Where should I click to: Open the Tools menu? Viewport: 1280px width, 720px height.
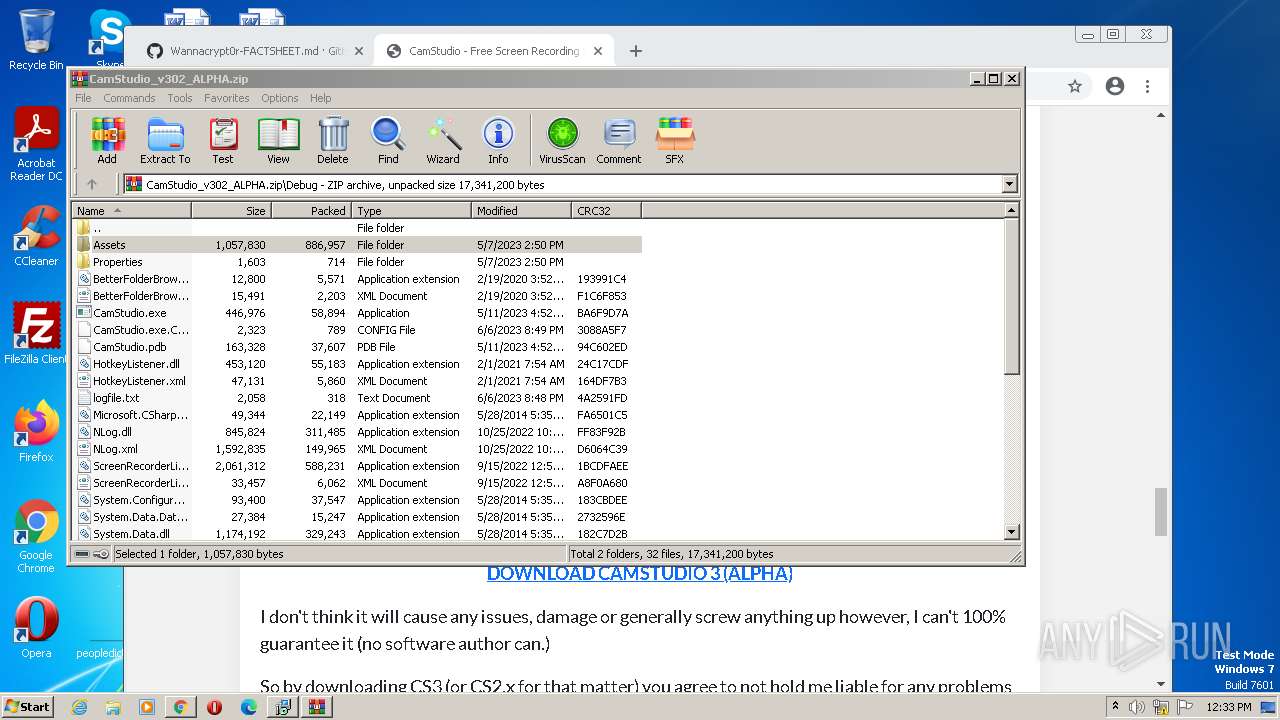(x=180, y=98)
